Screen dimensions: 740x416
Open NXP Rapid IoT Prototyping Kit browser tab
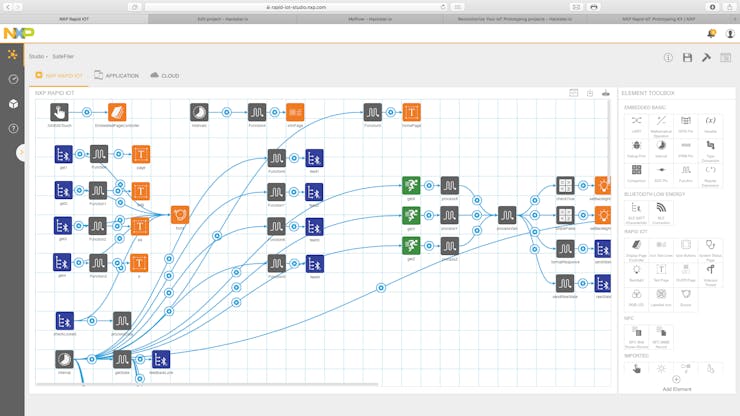pos(658,19)
